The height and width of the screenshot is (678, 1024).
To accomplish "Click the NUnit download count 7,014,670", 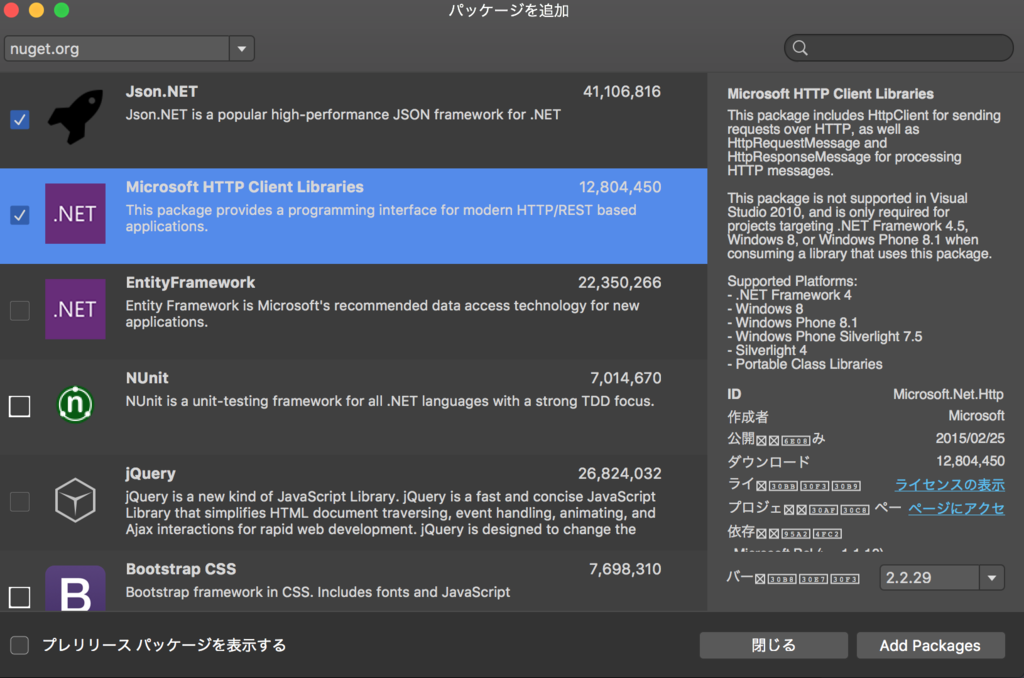I will click(x=626, y=378).
